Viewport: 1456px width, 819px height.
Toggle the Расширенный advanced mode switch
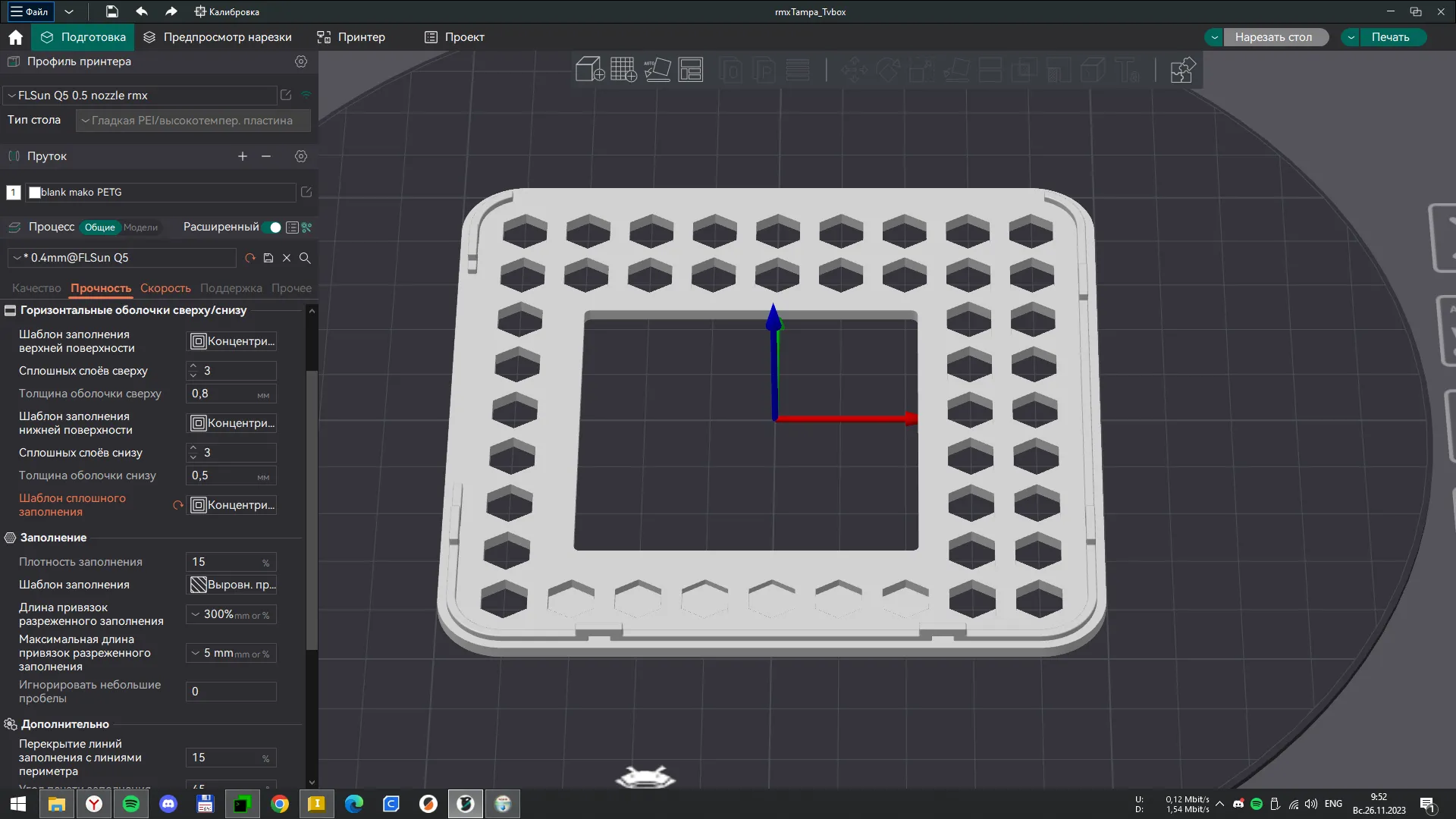tap(274, 227)
